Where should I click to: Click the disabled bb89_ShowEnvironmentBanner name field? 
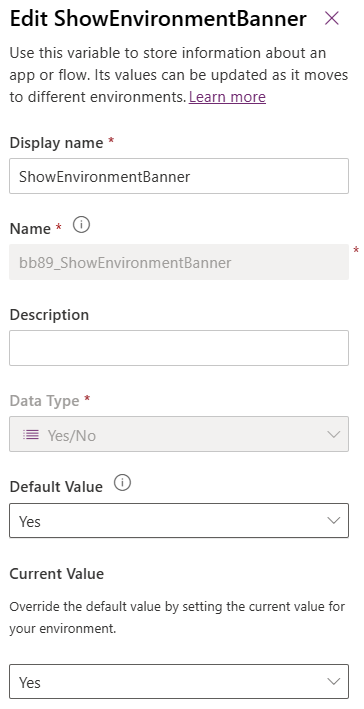coord(179,262)
